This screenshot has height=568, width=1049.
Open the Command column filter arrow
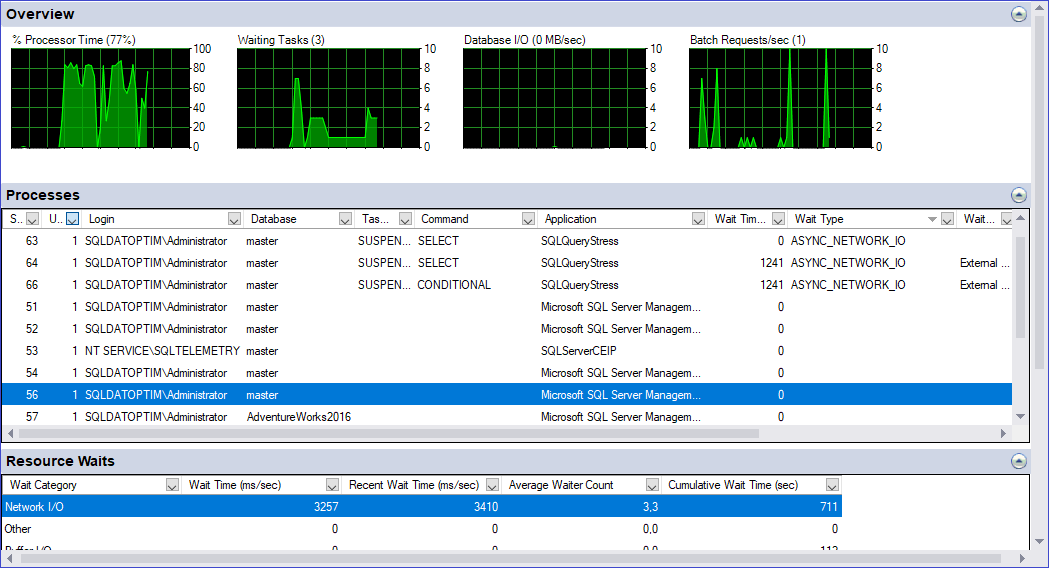(529, 219)
